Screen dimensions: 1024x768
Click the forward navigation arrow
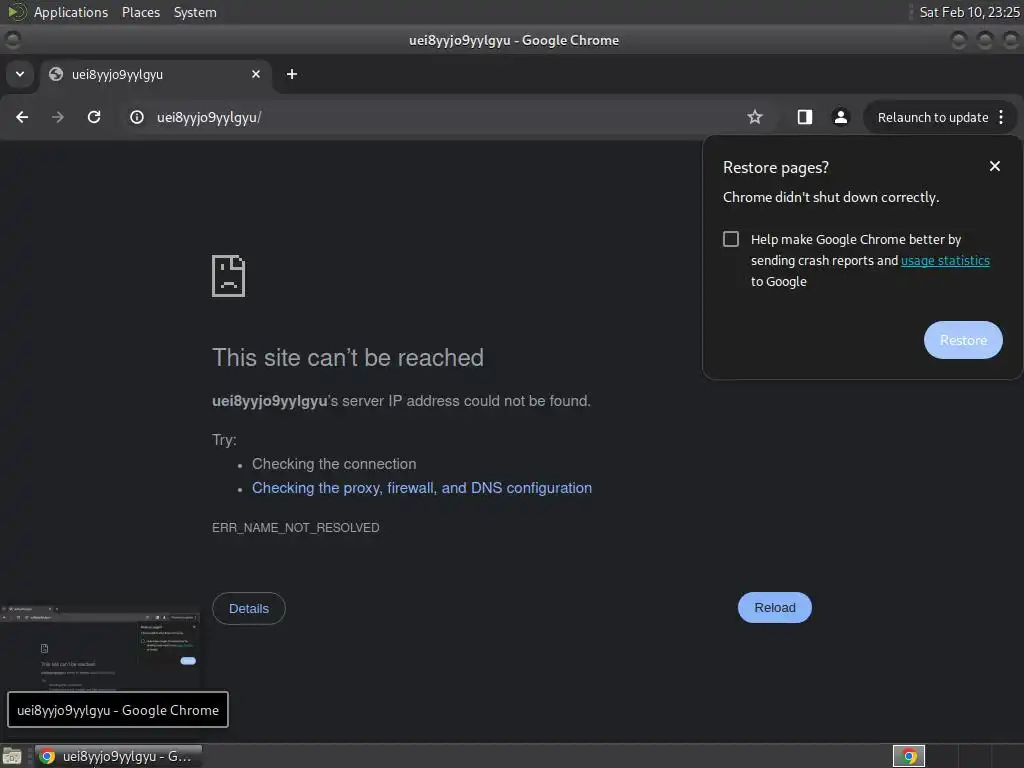pyautogui.click(x=58, y=117)
